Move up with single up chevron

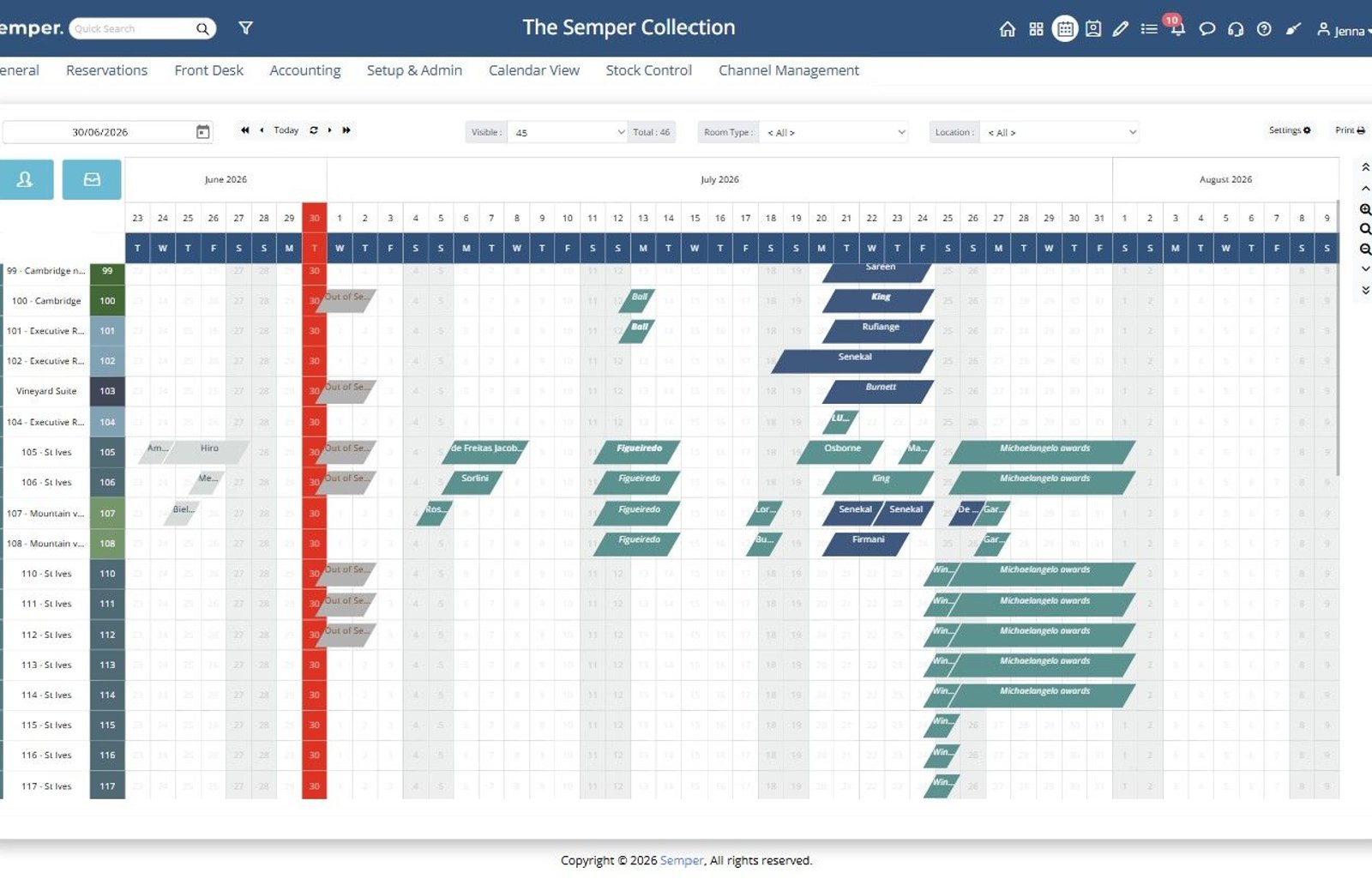(x=1365, y=188)
